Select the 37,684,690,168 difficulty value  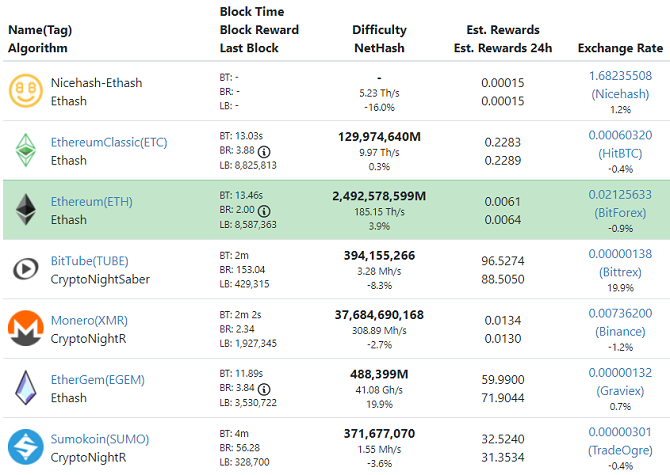379,315
